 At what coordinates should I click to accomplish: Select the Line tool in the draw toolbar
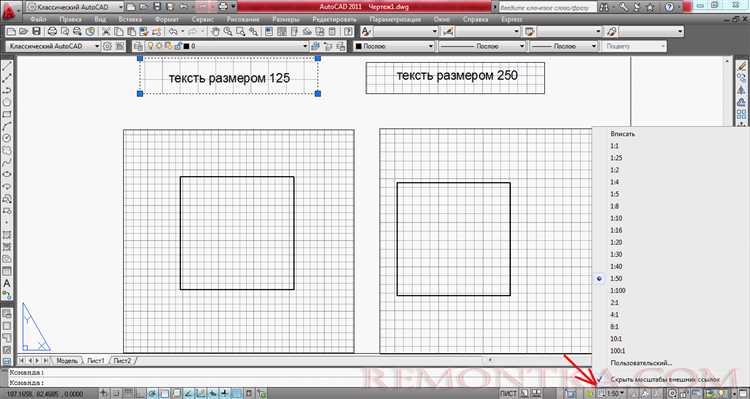(x=7, y=66)
